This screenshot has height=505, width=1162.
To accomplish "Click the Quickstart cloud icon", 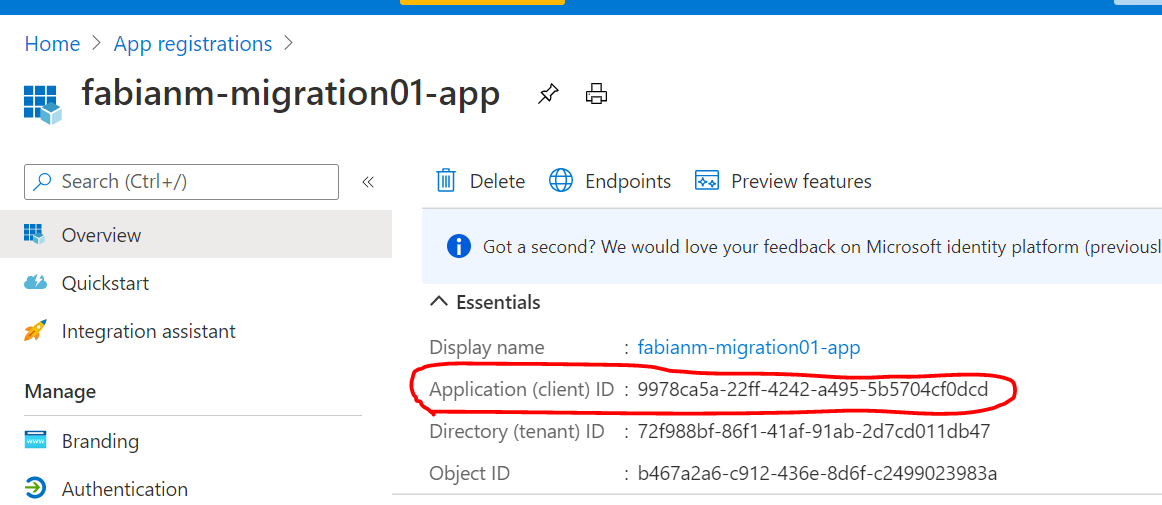I will [x=35, y=283].
